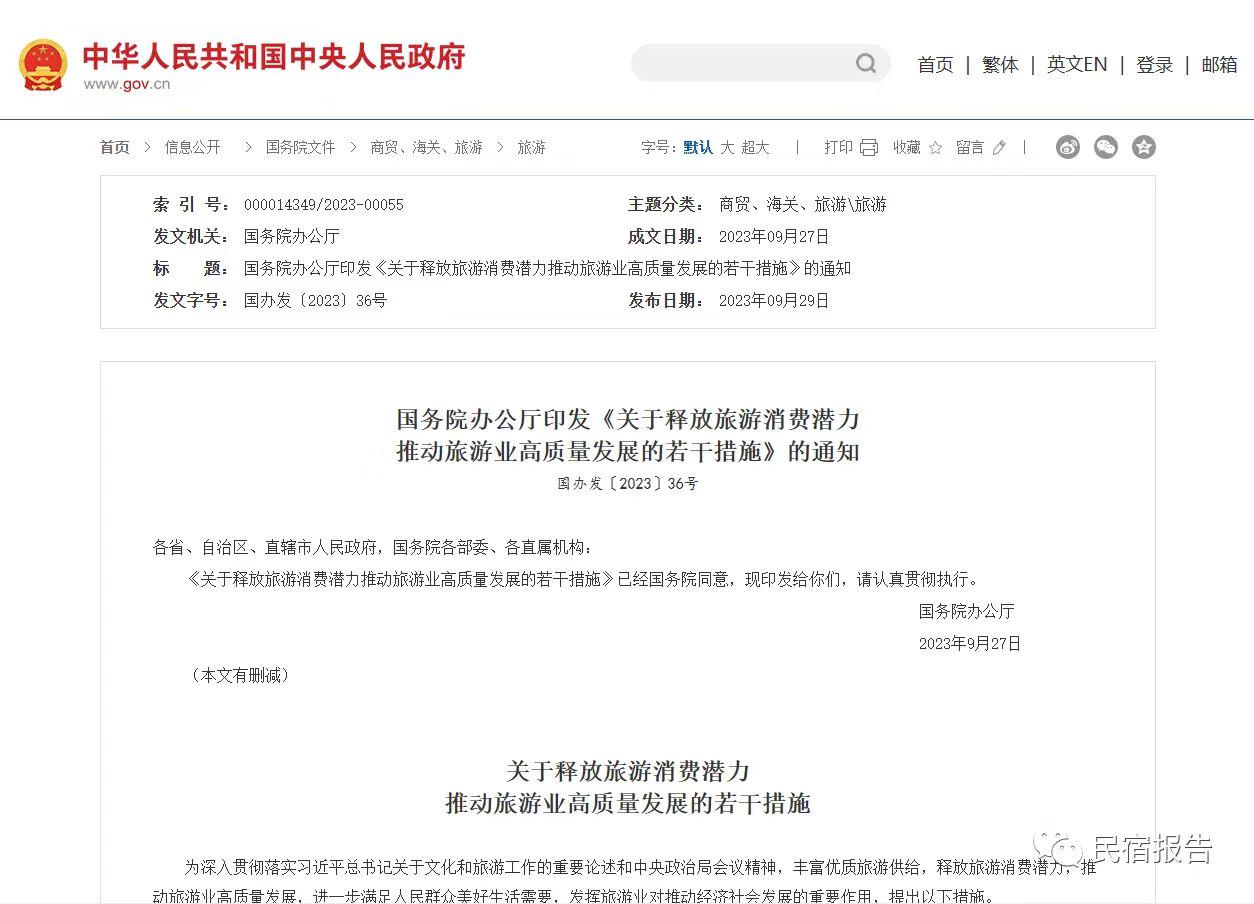Click the 主题分类 value 商贸、海关、旅游\旅游
Image resolution: width=1254 pixels, height=904 pixels.
pyautogui.click(x=803, y=205)
